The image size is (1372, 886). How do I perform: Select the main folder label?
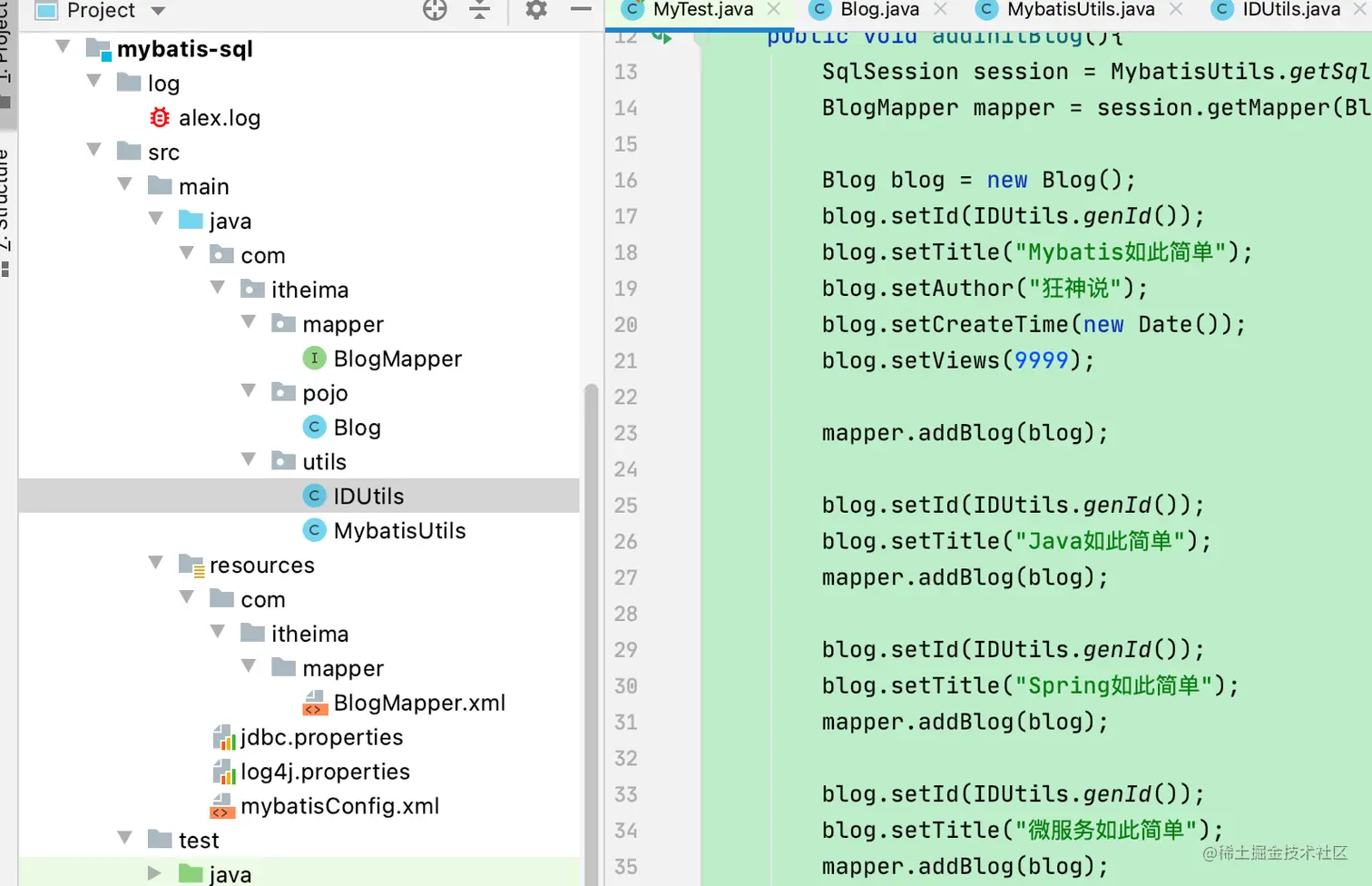pyautogui.click(x=203, y=187)
